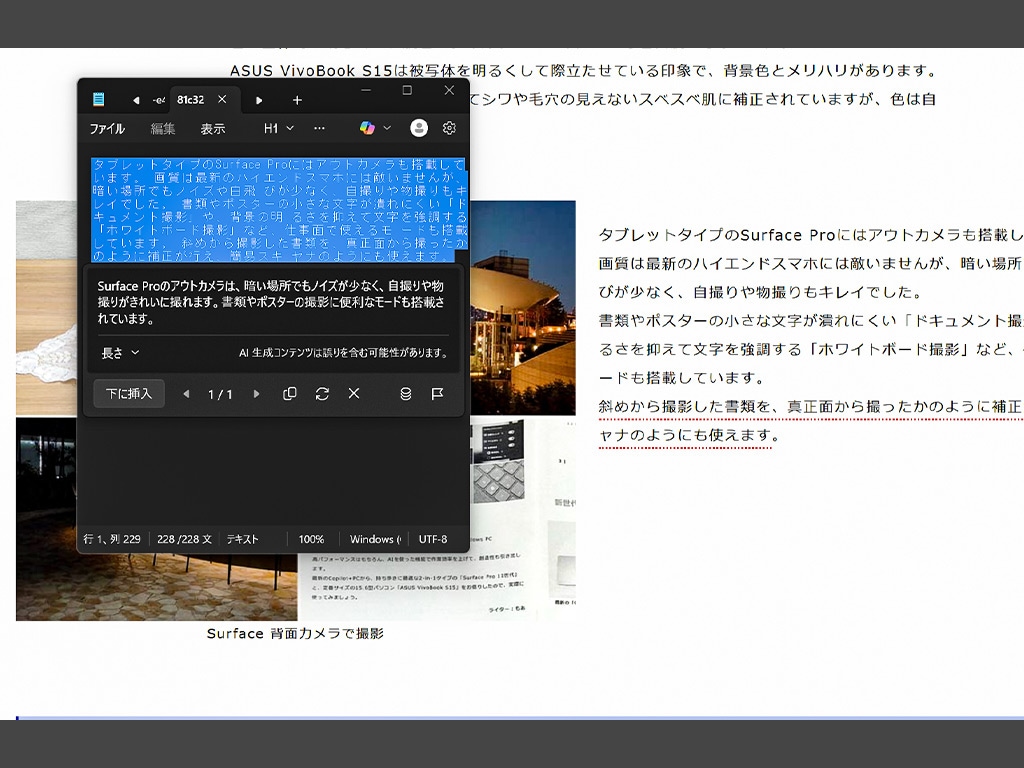Screen dimensions: 1024x768
Task: Regenerate the AI summary
Action: (x=322, y=394)
